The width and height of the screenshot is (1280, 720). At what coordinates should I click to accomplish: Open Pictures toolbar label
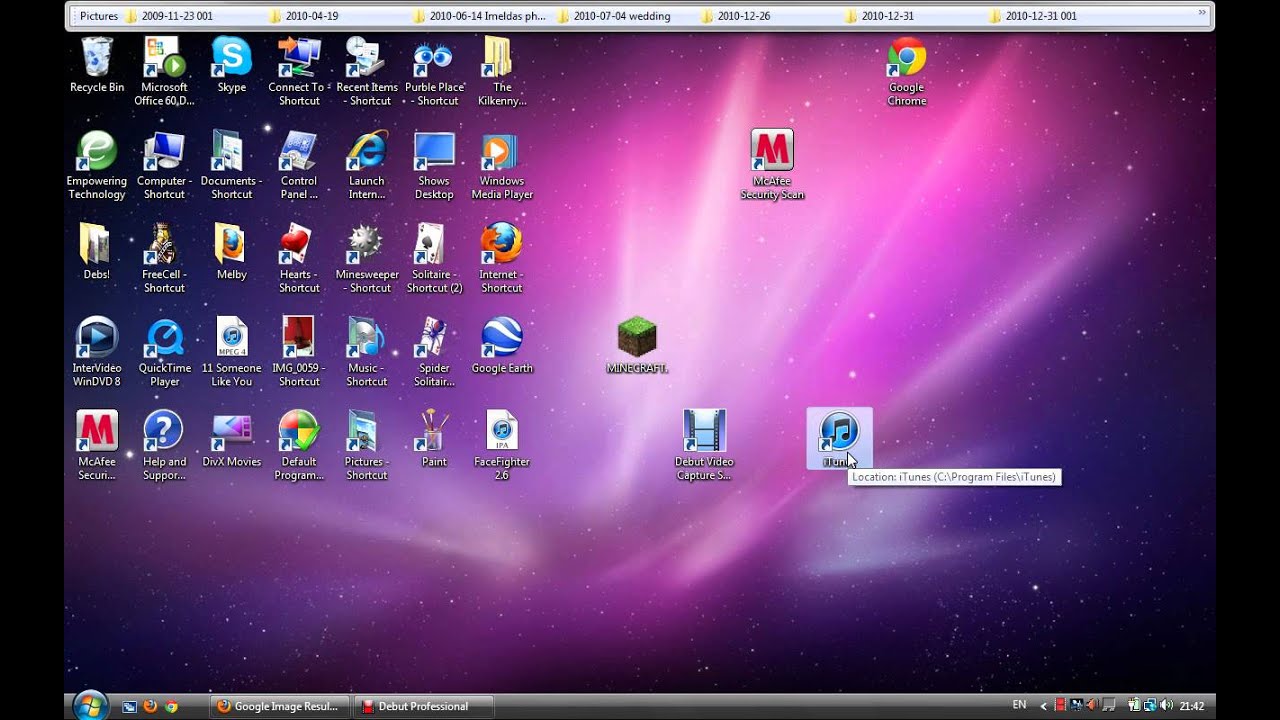click(x=99, y=16)
